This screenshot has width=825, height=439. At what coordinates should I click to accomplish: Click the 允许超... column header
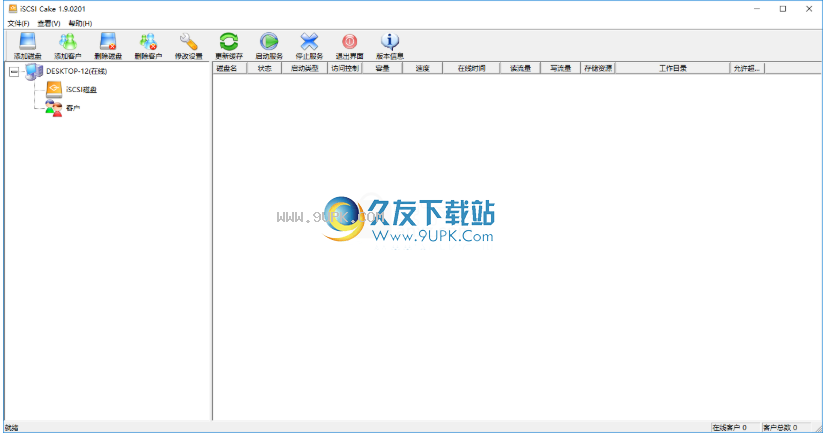click(747, 68)
